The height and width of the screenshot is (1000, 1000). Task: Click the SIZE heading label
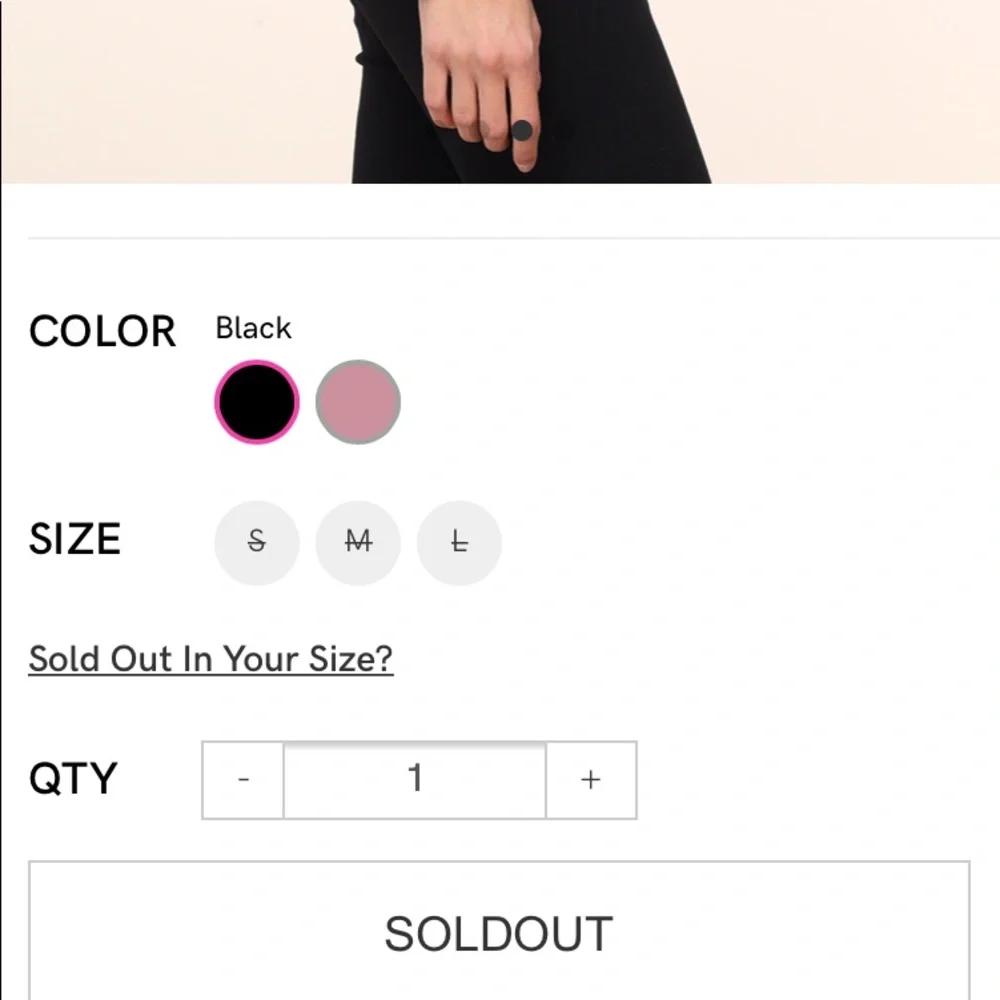pyautogui.click(x=75, y=539)
